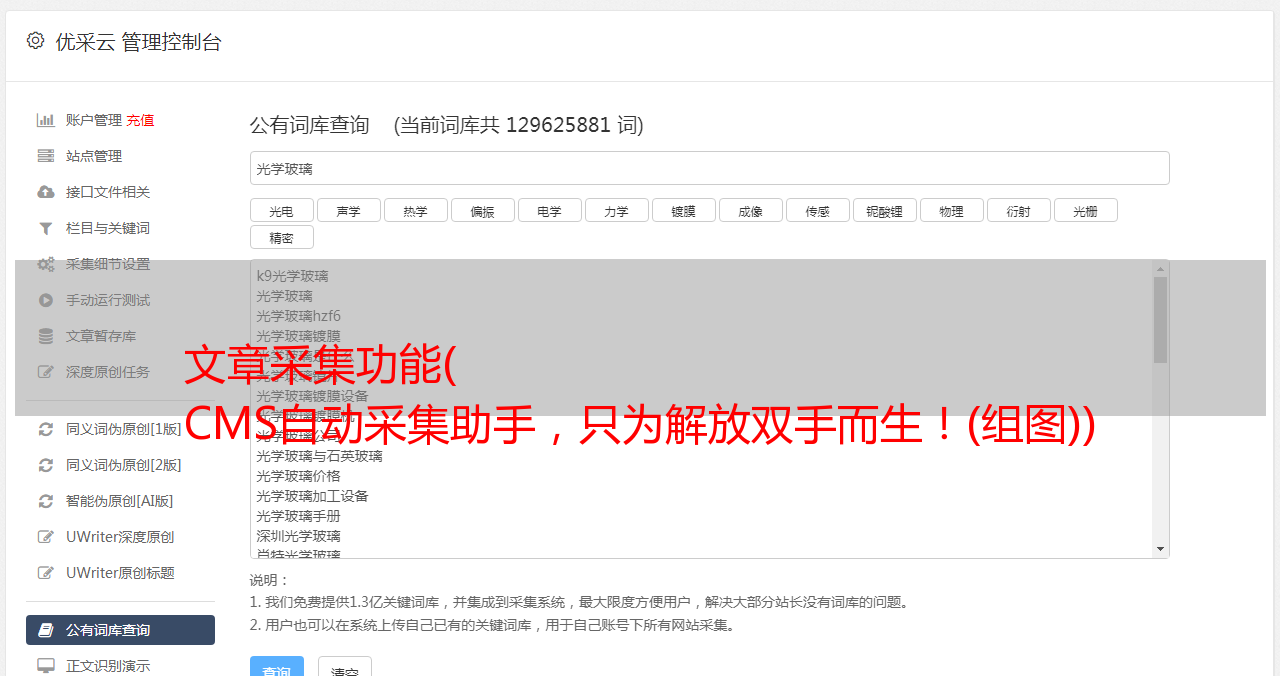Click the filter icon for 栏目与关键词
Screen dimensions: 1280x676
[45, 228]
